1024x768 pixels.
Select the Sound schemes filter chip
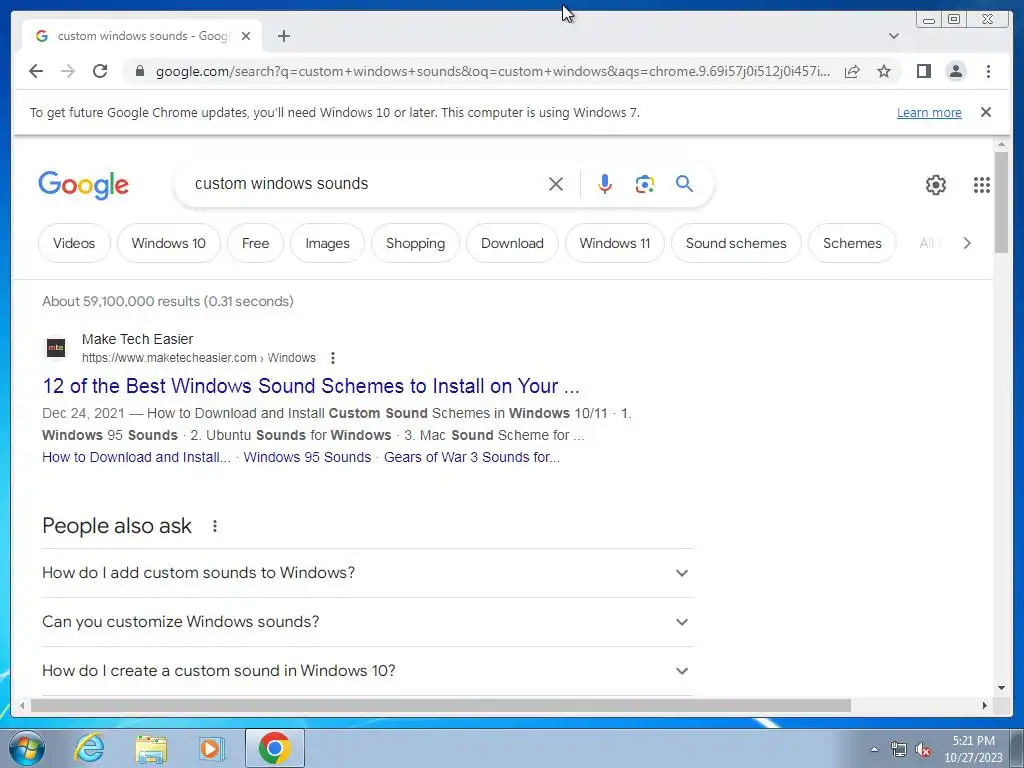click(736, 243)
